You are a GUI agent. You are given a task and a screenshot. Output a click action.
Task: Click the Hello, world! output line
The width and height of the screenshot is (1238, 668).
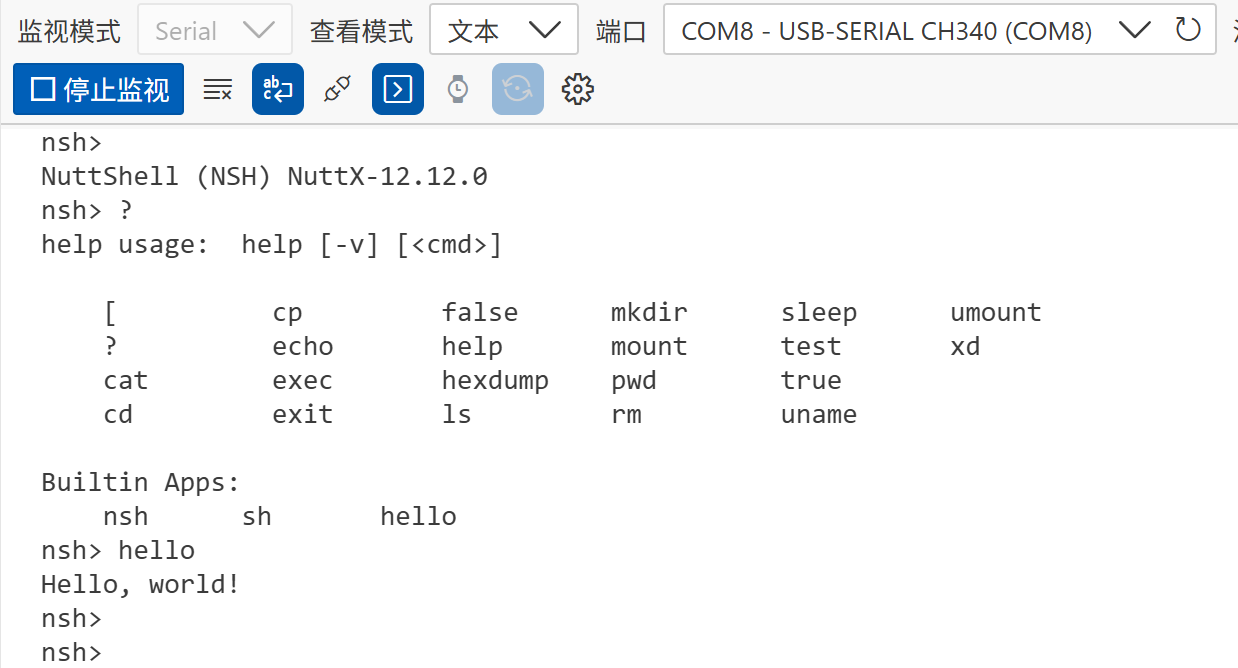point(140,584)
